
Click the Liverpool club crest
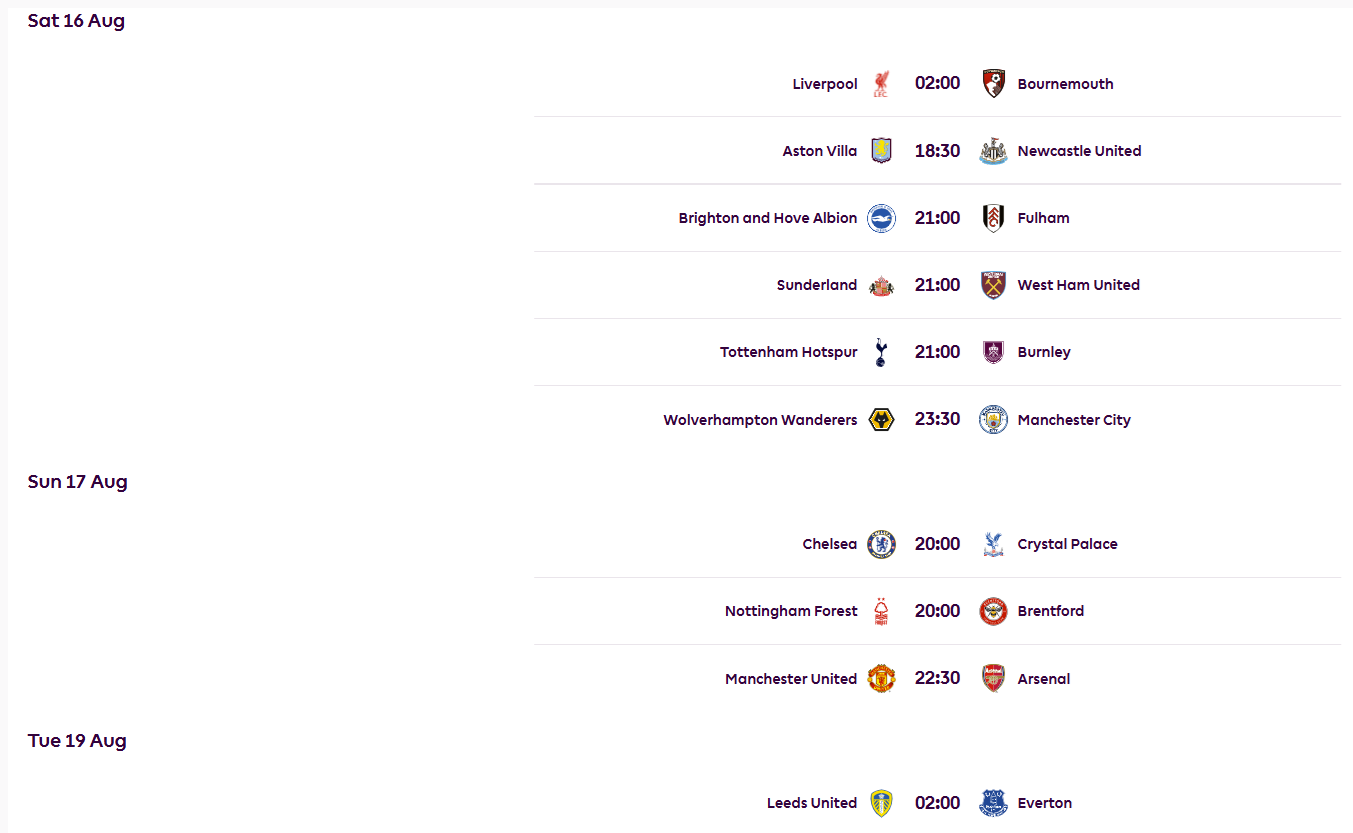click(x=881, y=84)
